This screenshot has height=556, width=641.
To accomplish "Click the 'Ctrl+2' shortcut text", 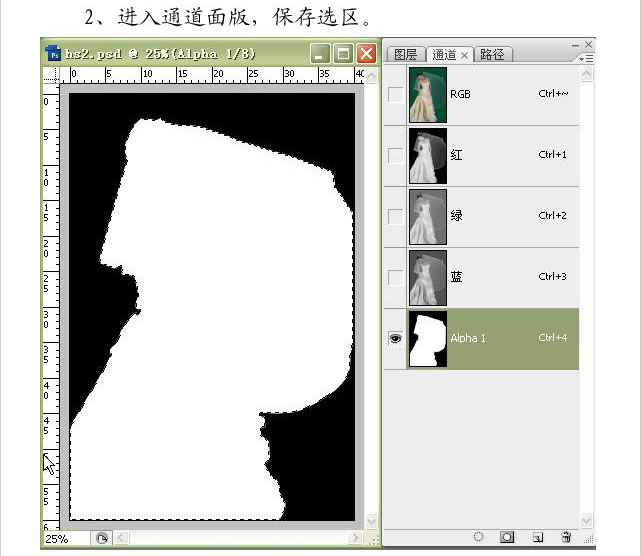I will [553, 215].
